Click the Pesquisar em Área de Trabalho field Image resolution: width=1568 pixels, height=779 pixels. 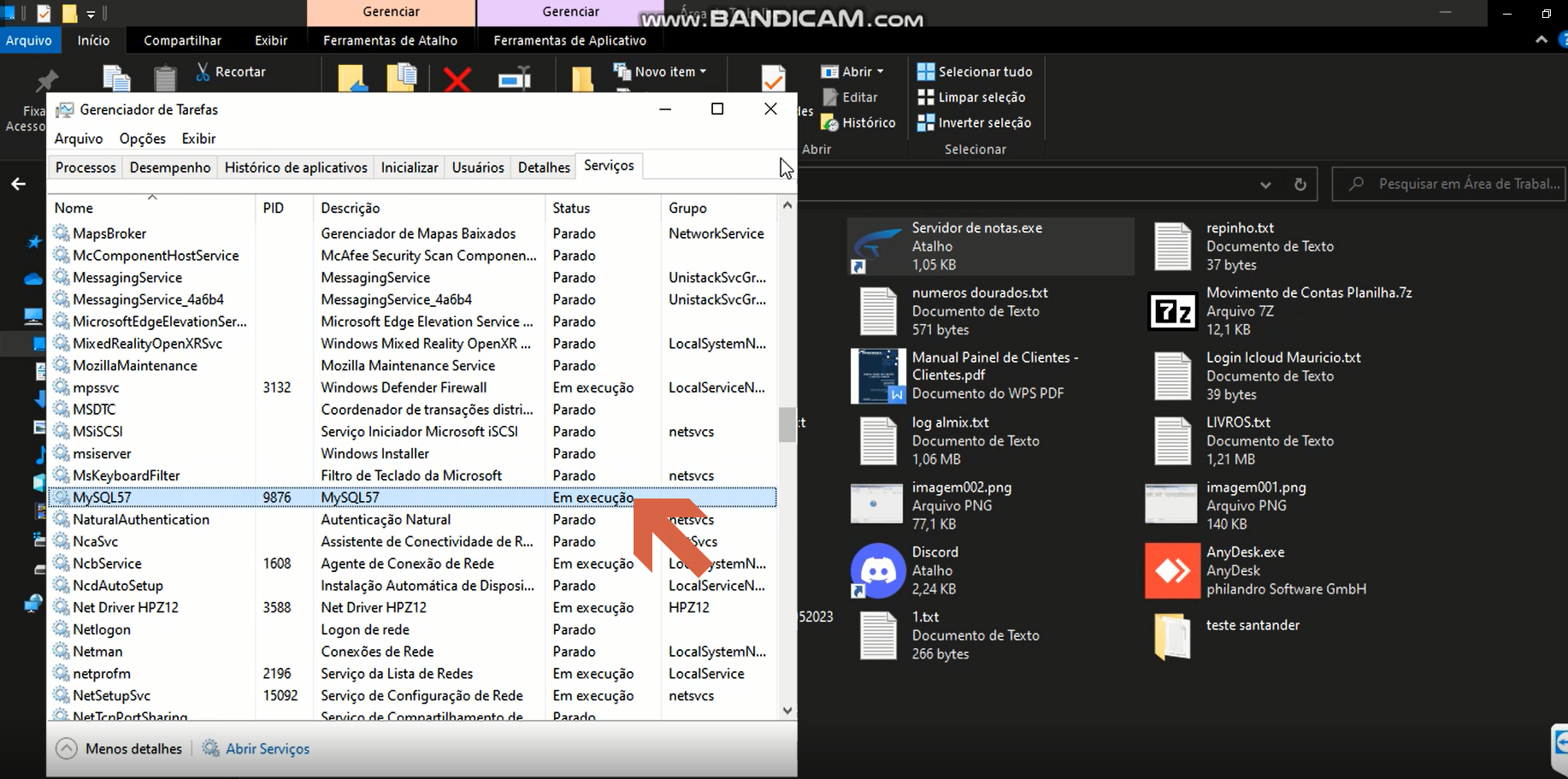click(x=1449, y=184)
